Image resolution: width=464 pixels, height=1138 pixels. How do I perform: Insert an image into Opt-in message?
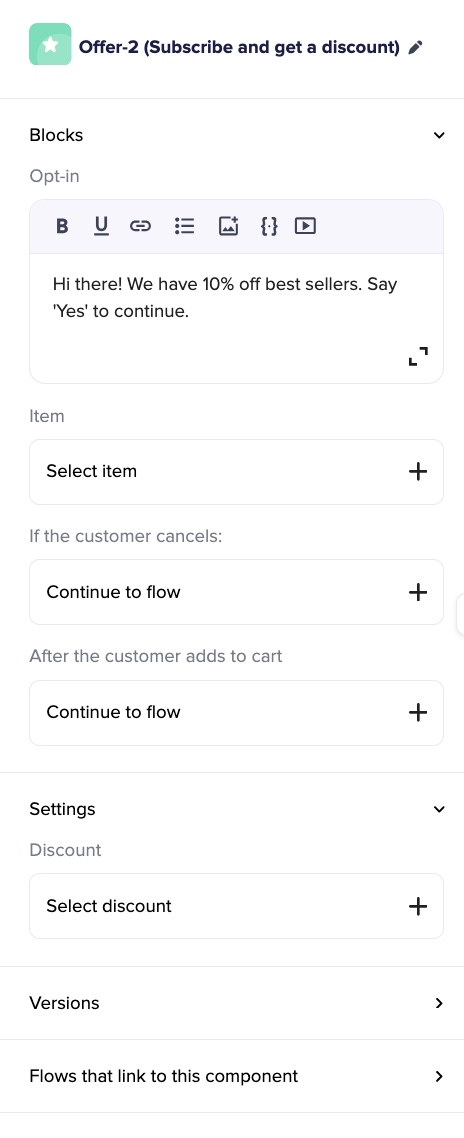tap(229, 226)
